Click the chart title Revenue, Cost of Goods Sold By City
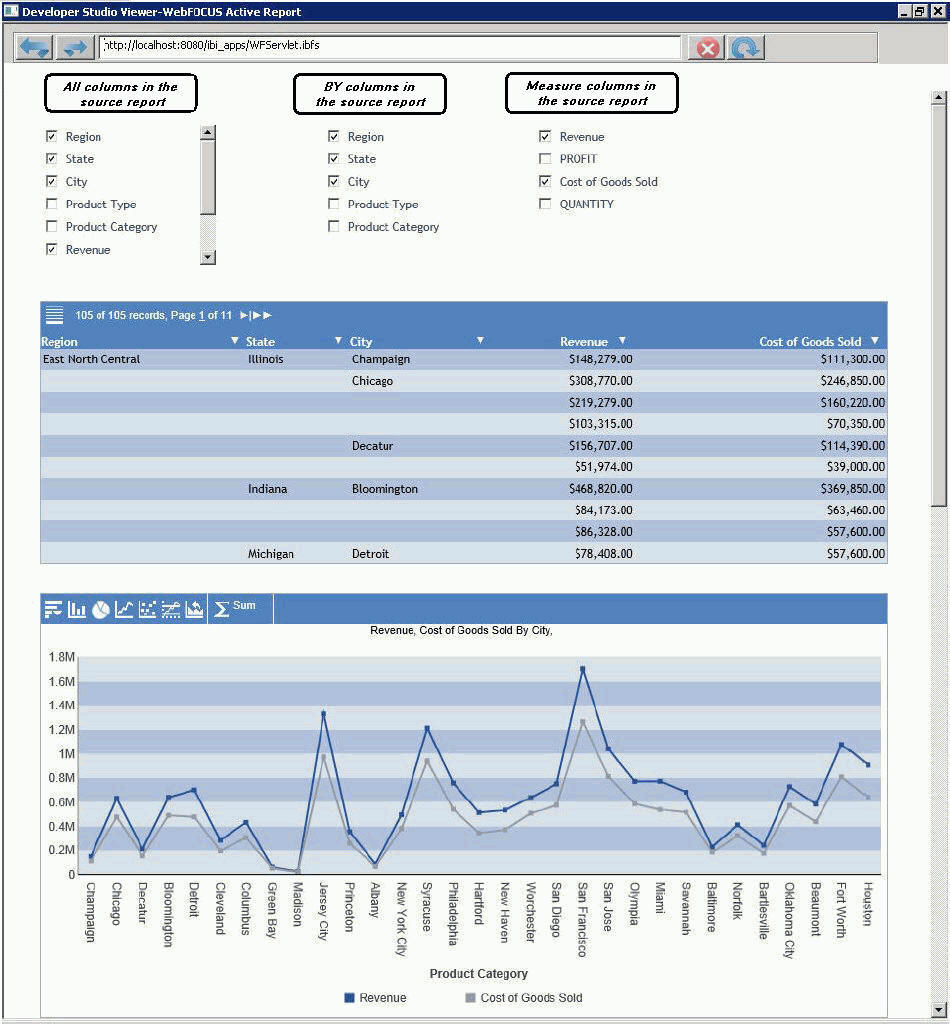The image size is (950, 1024). pos(461,630)
